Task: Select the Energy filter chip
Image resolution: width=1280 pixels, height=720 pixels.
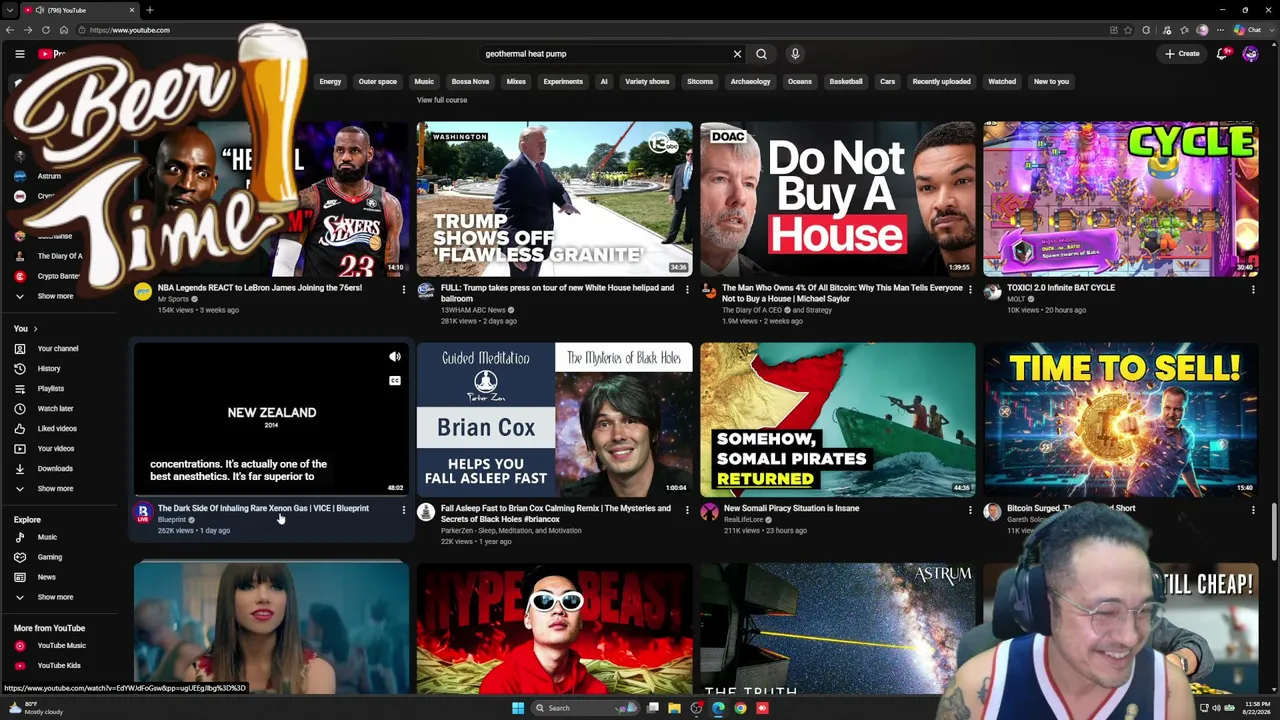Action: point(330,82)
